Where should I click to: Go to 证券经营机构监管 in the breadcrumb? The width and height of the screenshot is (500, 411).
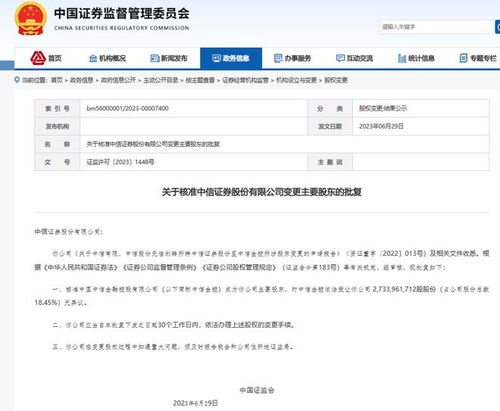click(245, 80)
